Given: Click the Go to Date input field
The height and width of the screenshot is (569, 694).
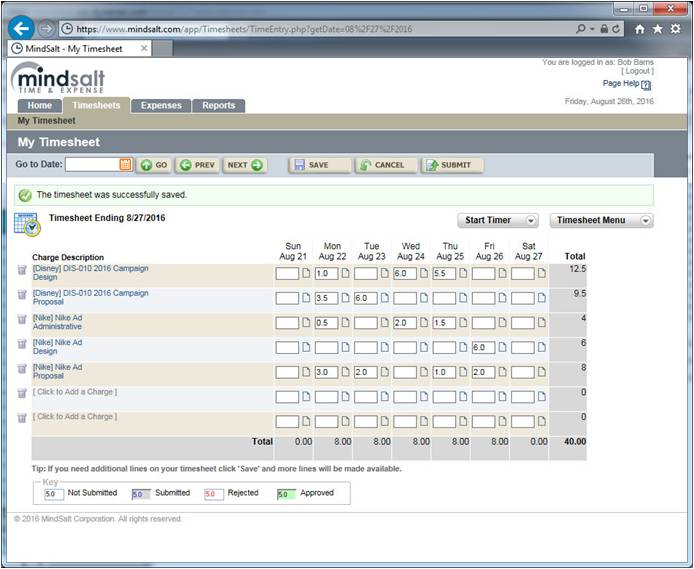Looking at the screenshot, I should click(93, 164).
